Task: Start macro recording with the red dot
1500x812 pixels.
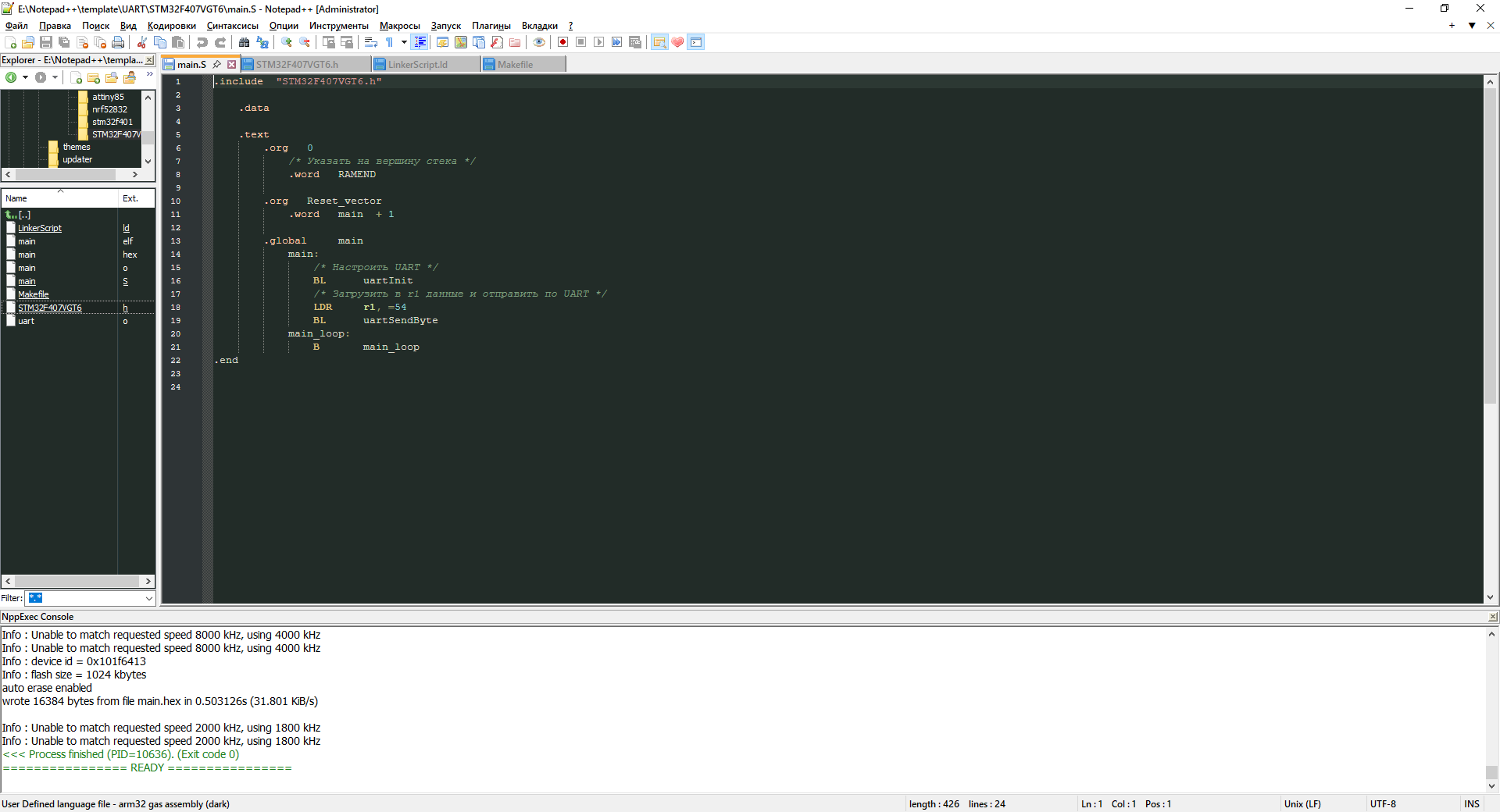Action: (x=562, y=42)
